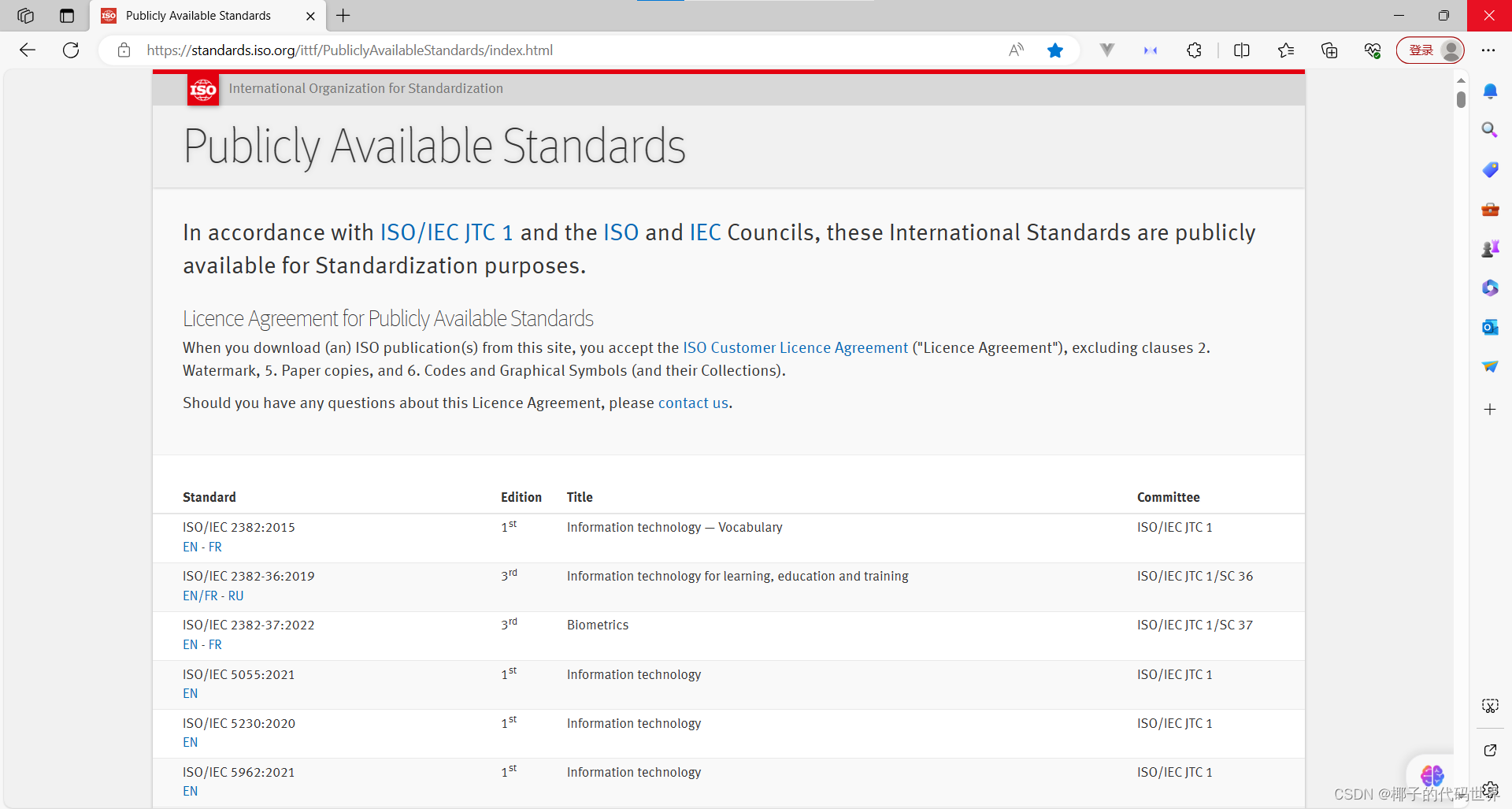Open sidebar games chess icon
The width and height of the screenshot is (1512, 809).
1490,249
